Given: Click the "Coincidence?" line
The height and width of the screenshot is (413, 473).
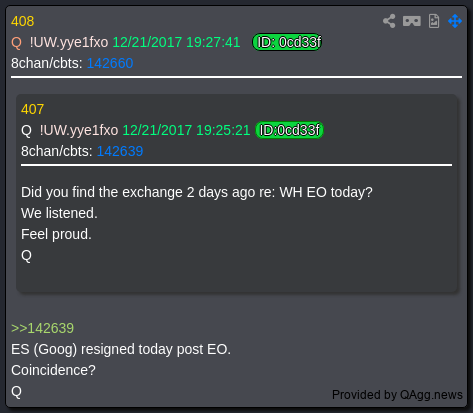Looking at the screenshot, I should tap(53, 370).
